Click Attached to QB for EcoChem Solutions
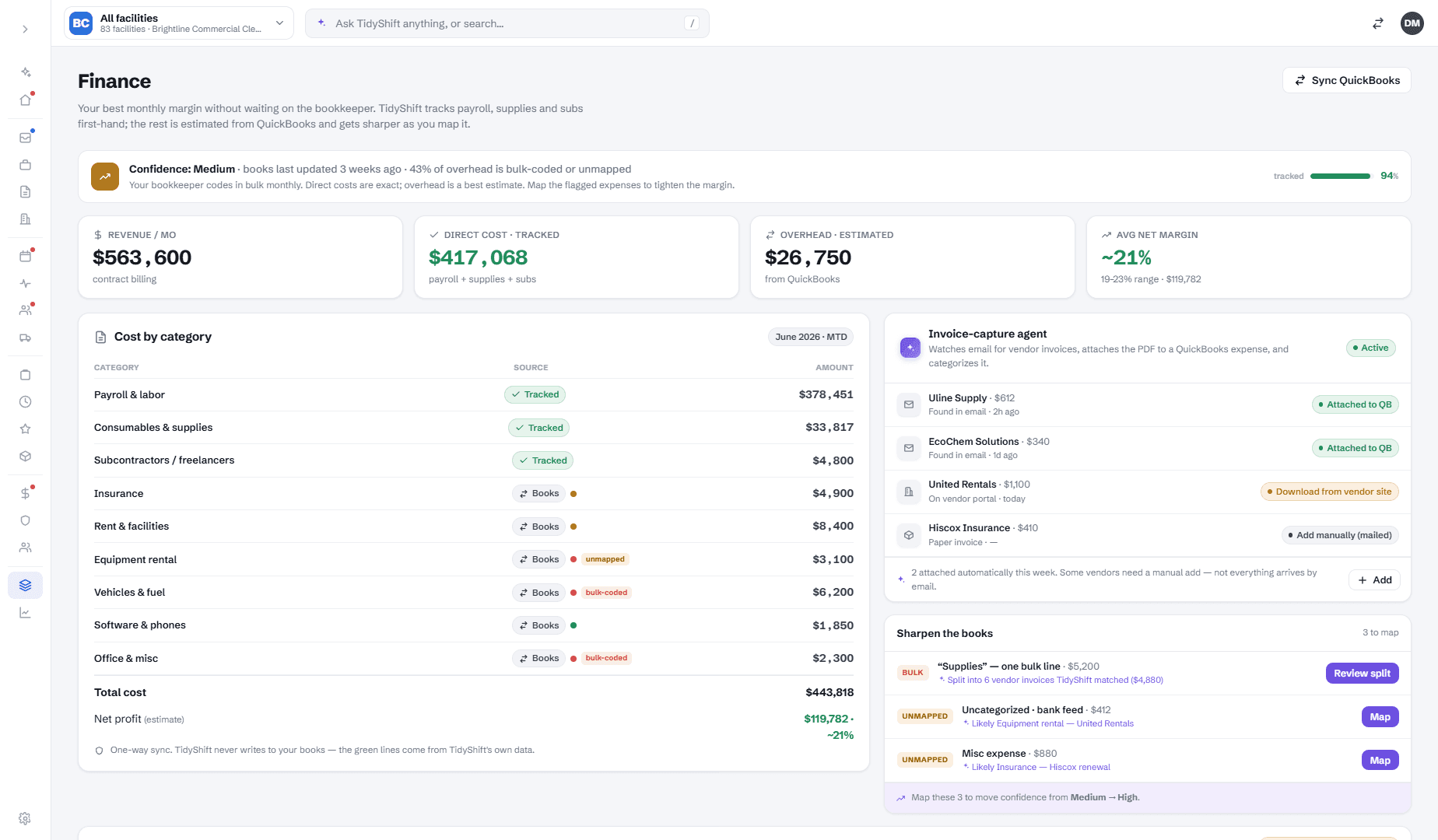The height and width of the screenshot is (840, 1438). pos(1355,448)
